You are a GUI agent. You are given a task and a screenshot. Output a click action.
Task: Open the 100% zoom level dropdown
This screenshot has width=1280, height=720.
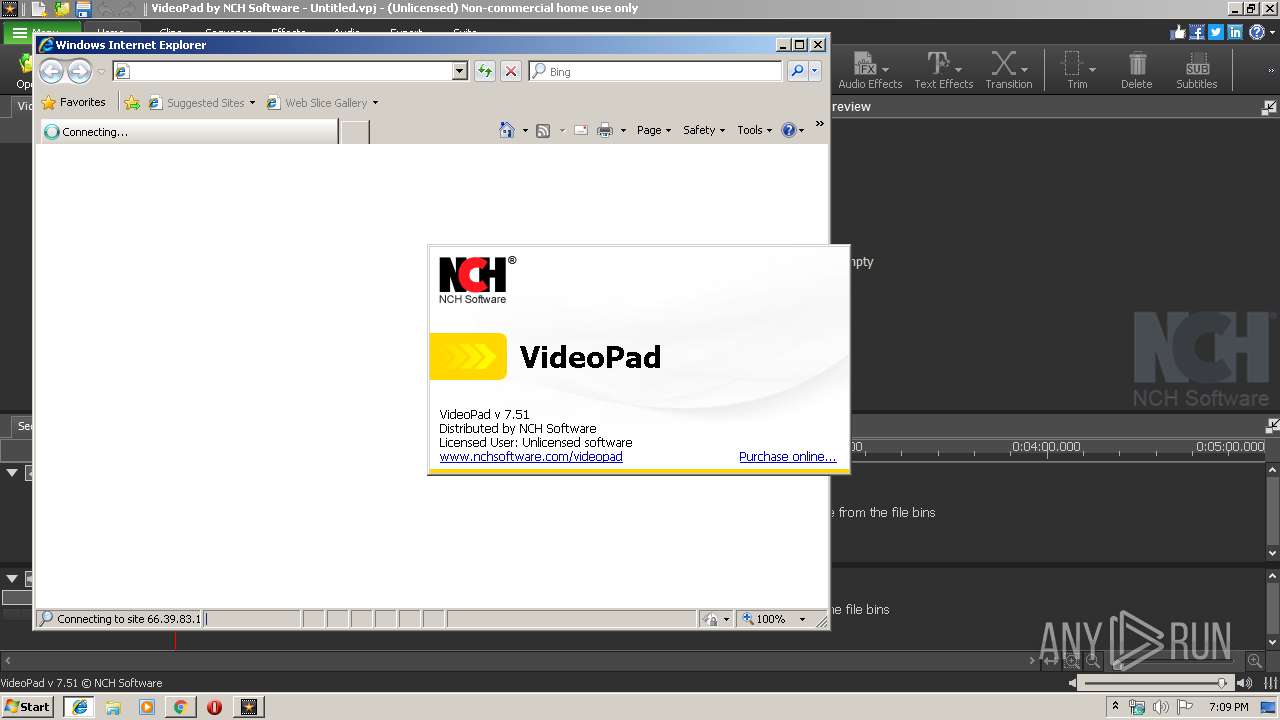coord(802,619)
